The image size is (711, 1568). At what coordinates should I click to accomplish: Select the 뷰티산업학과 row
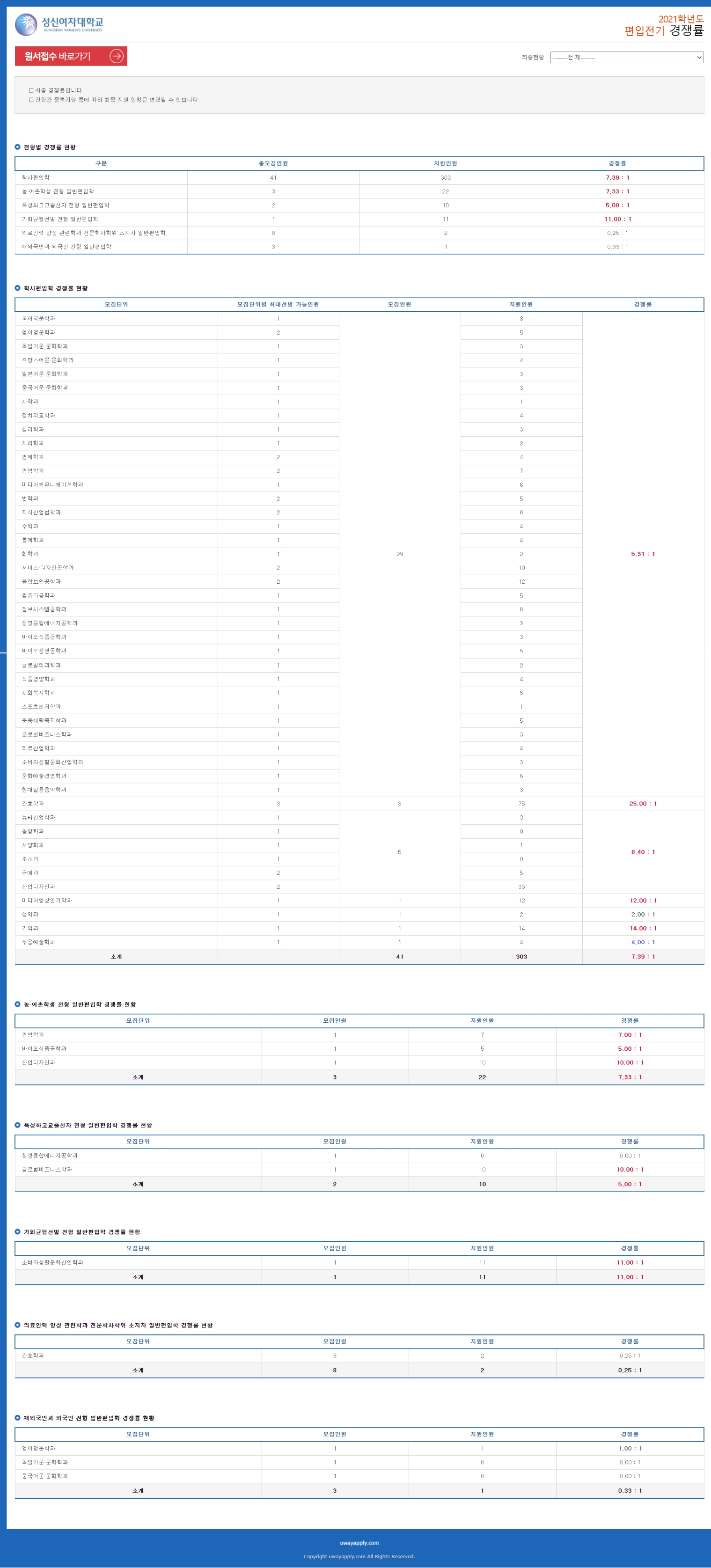[x=359, y=818]
